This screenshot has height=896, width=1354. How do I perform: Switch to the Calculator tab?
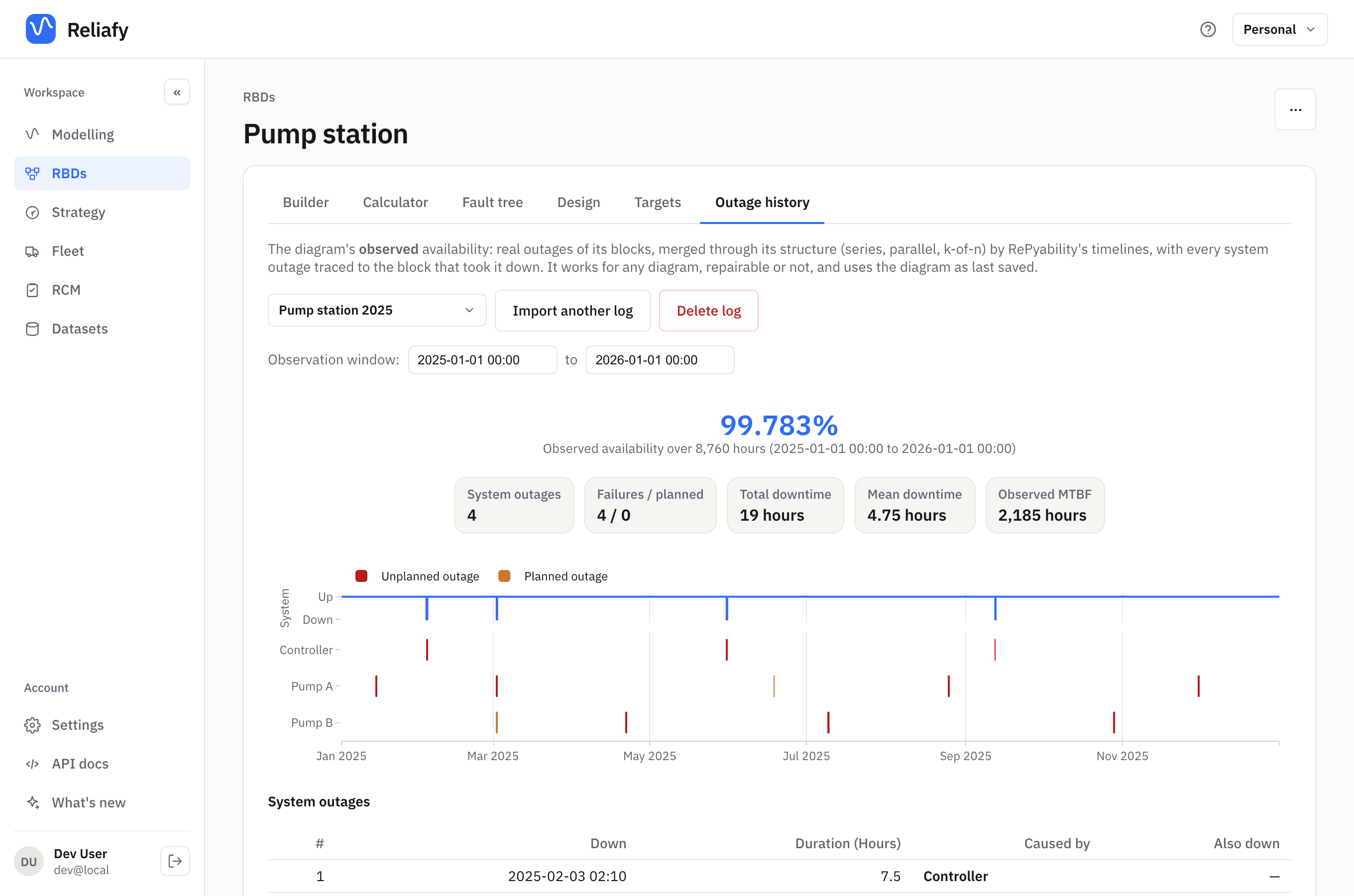(395, 202)
